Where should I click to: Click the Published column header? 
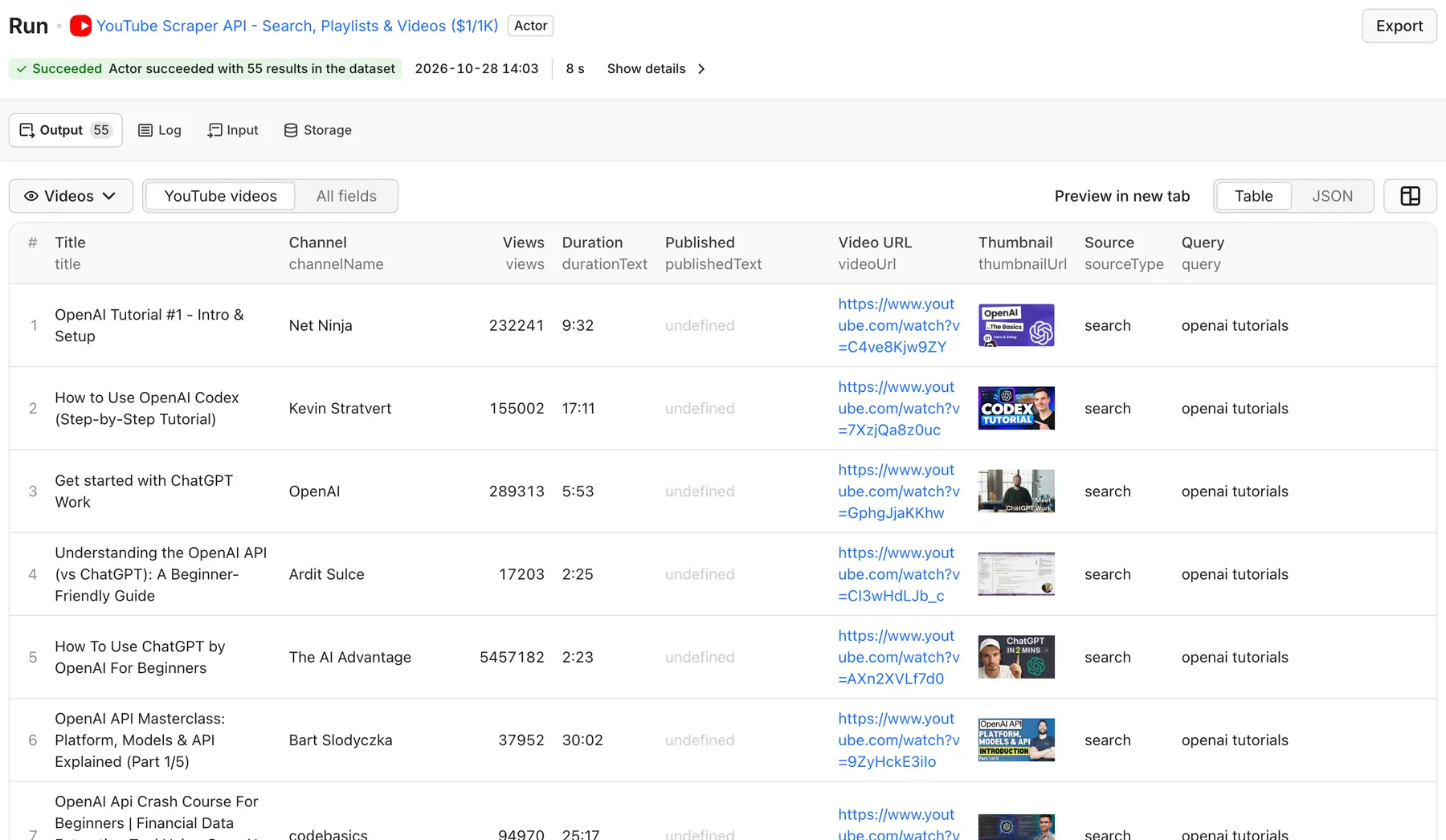point(700,243)
